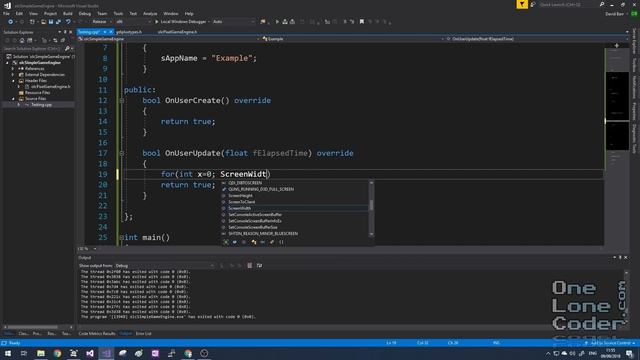Click Home icon in Solution Explorer toolbar

(x=22, y=40)
